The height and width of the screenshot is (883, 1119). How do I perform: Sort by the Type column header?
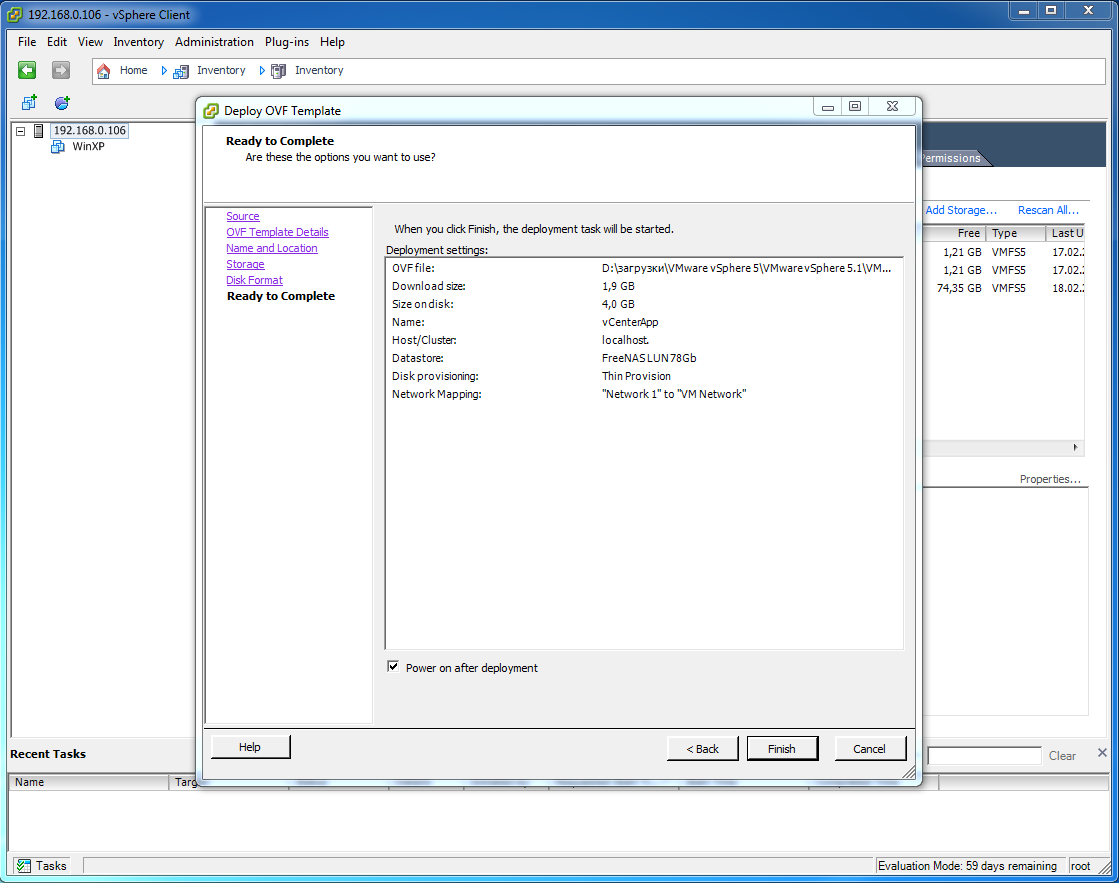[1016, 233]
